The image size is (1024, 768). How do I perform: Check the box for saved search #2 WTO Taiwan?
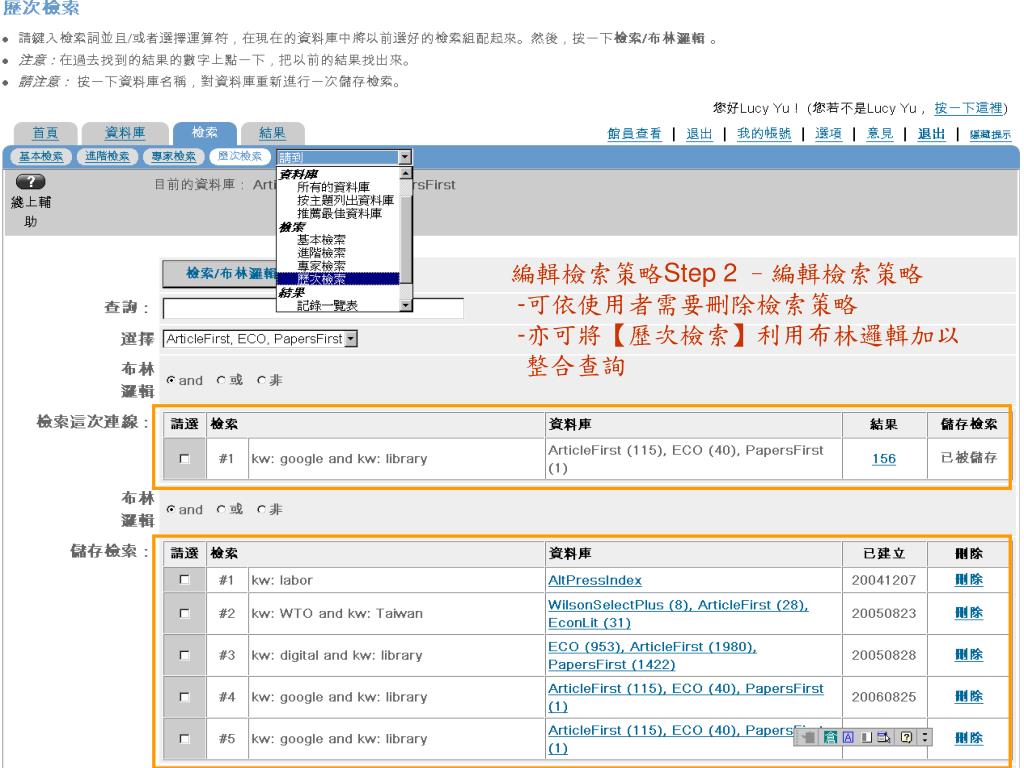click(183, 613)
